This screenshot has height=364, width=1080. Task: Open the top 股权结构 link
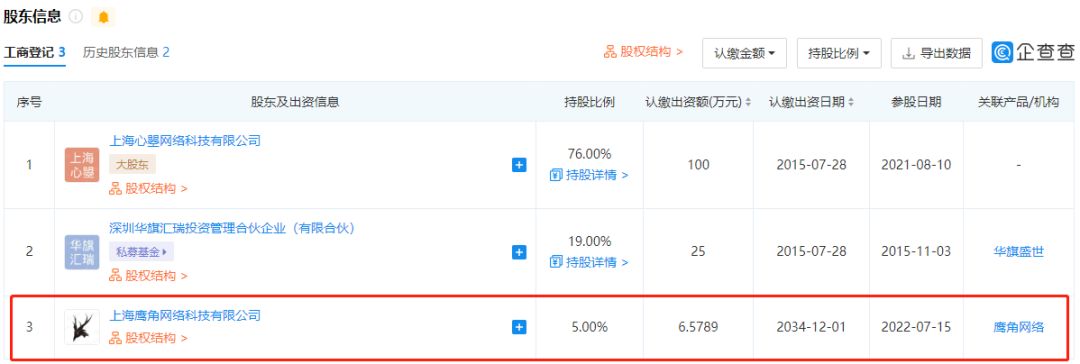(x=643, y=52)
